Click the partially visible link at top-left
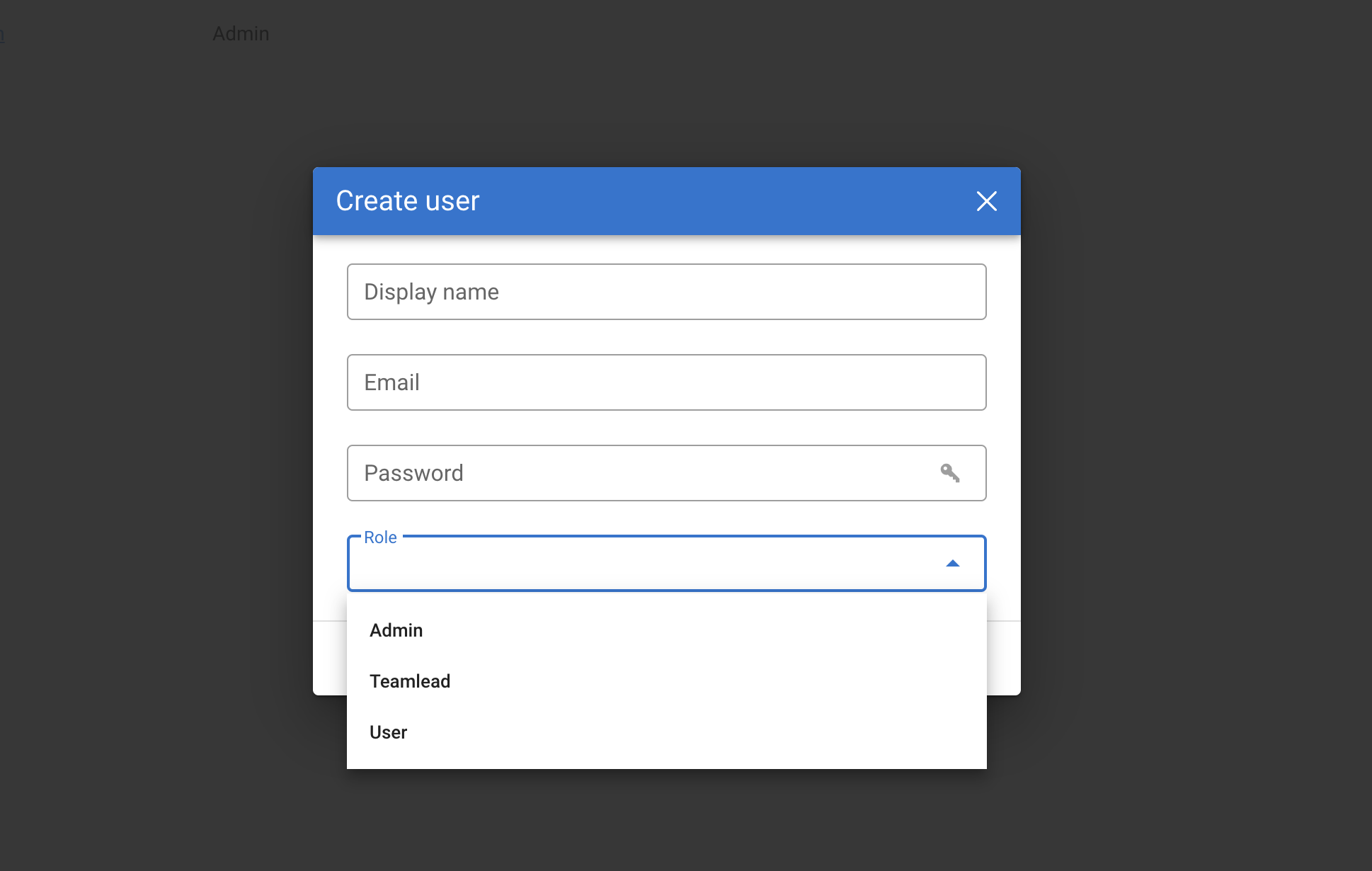Viewport: 1372px width, 871px height. [x=2, y=34]
